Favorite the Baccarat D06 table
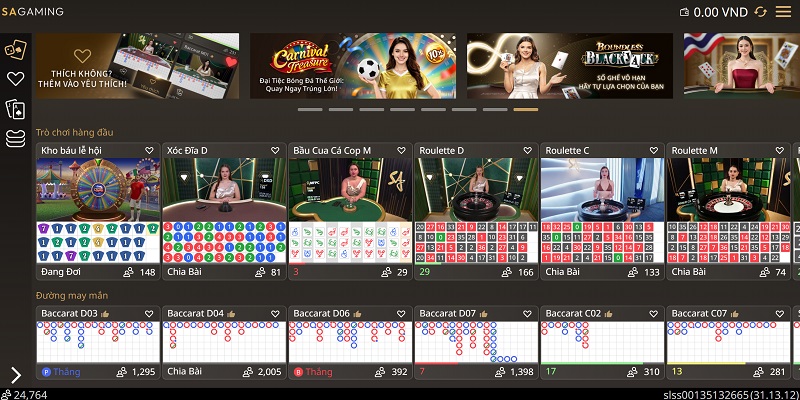Viewport: 800px width, 400px height. pyautogui.click(x=401, y=314)
